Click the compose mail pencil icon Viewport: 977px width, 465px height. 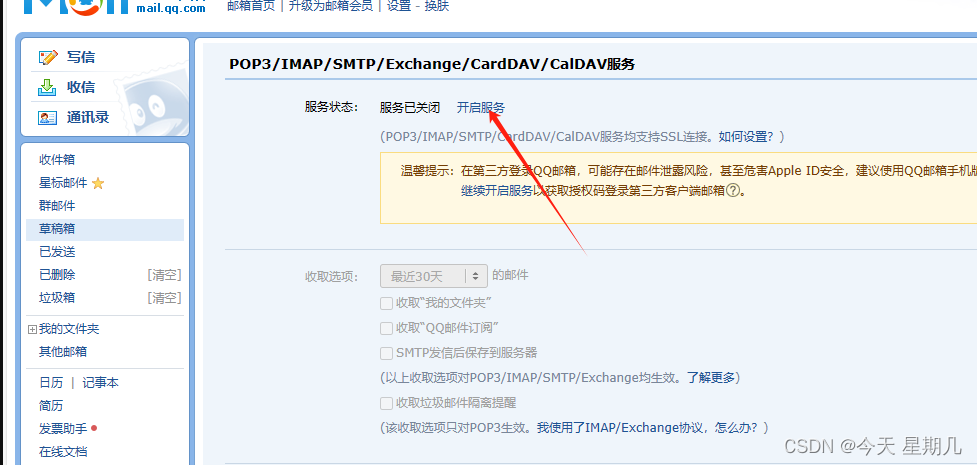pyautogui.click(x=48, y=57)
